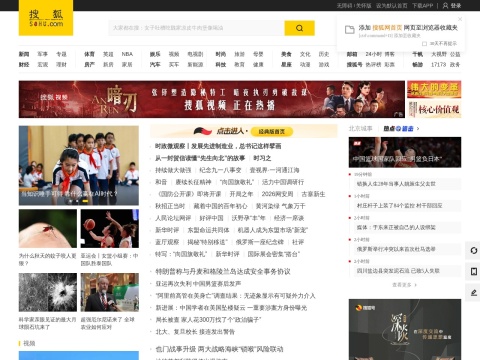Open the 好评中国 headline

pyautogui.click(x=211, y=218)
